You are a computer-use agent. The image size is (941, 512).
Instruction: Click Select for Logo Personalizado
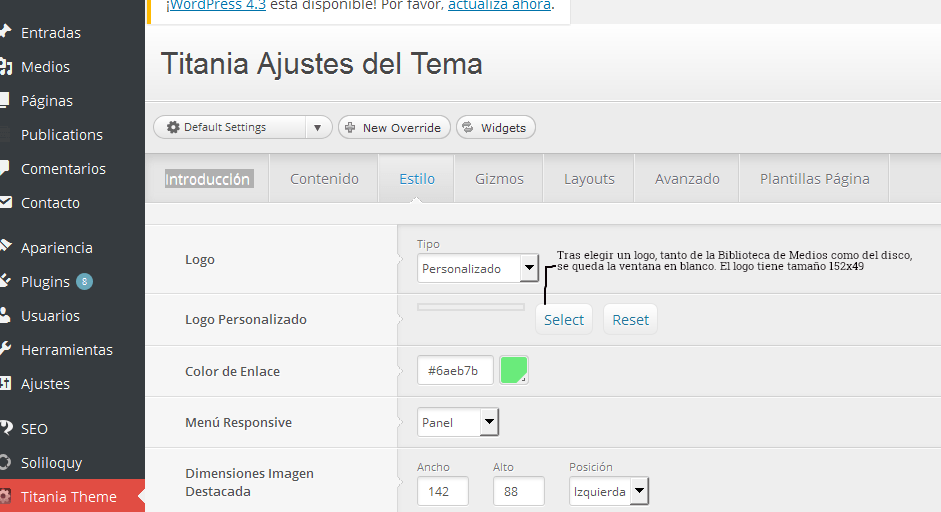564,320
